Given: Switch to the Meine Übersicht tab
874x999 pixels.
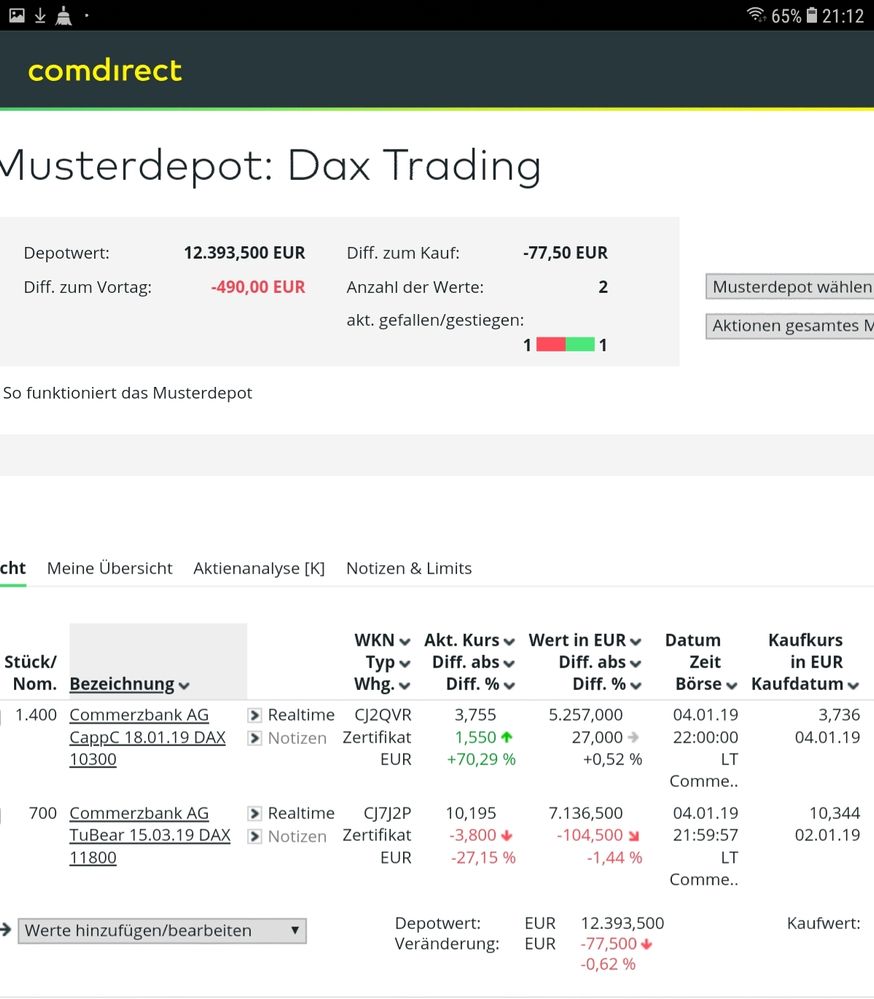Looking at the screenshot, I should tap(110, 568).
